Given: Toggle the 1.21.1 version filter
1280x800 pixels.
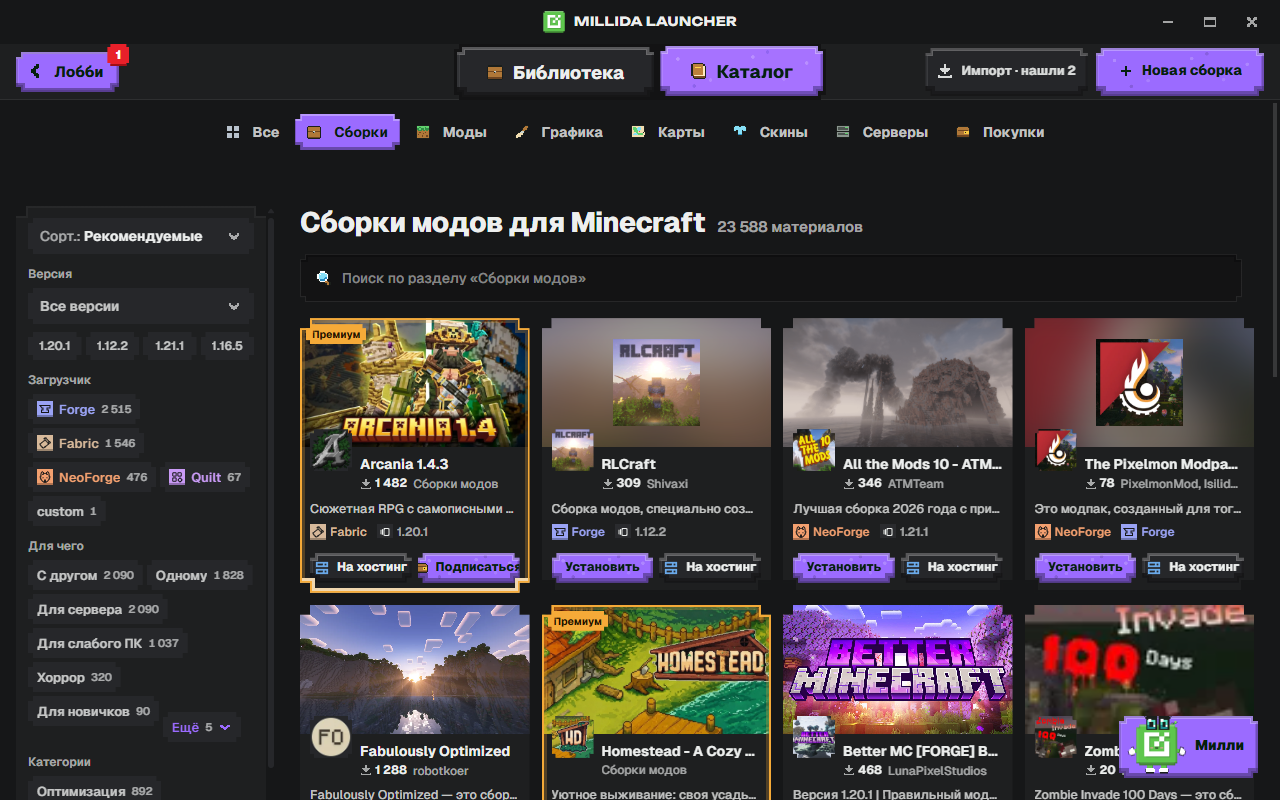Looking at the screenshot, I should point(169,346).
